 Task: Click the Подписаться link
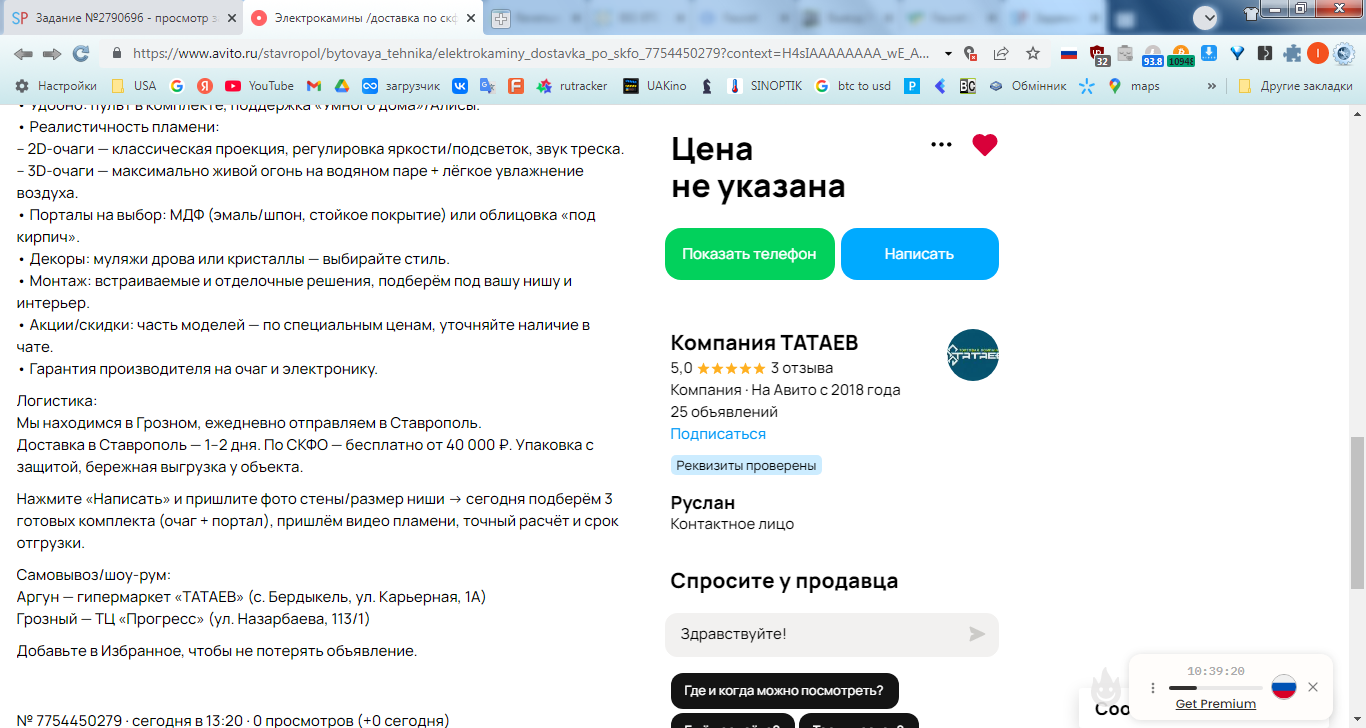[718, 434]
